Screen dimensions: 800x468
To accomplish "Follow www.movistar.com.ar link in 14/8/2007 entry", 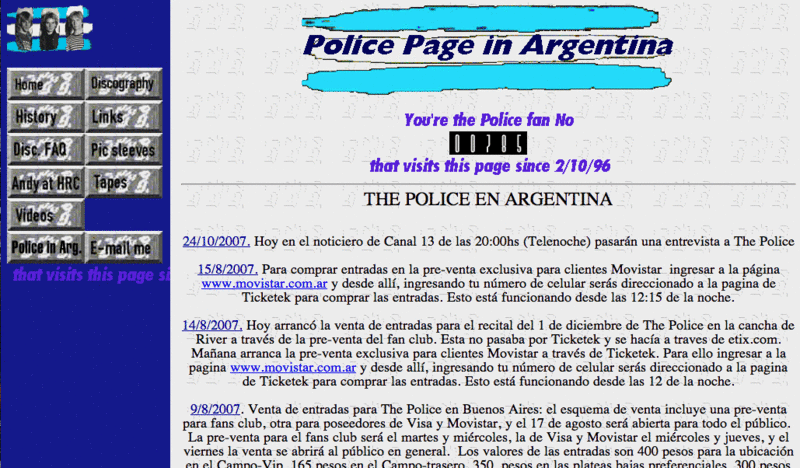I will tap(293, 367).
